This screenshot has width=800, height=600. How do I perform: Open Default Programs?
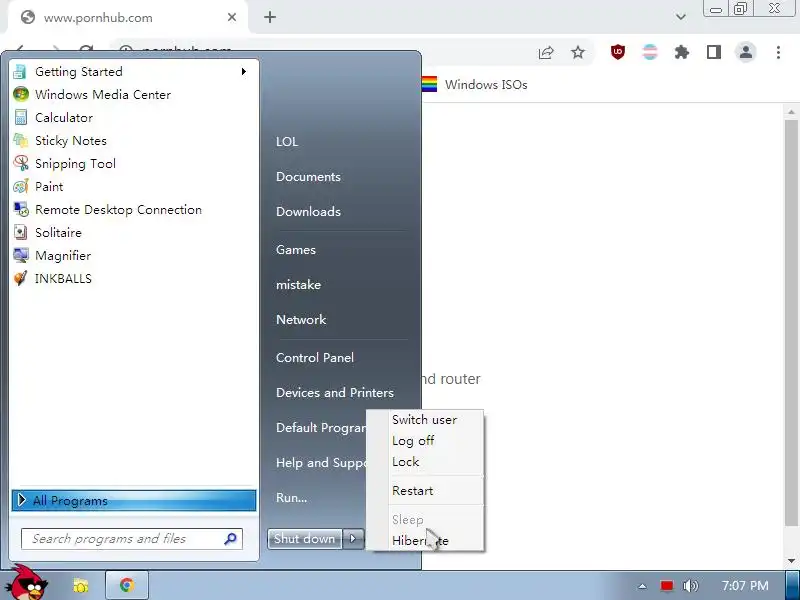click(320, 428)
